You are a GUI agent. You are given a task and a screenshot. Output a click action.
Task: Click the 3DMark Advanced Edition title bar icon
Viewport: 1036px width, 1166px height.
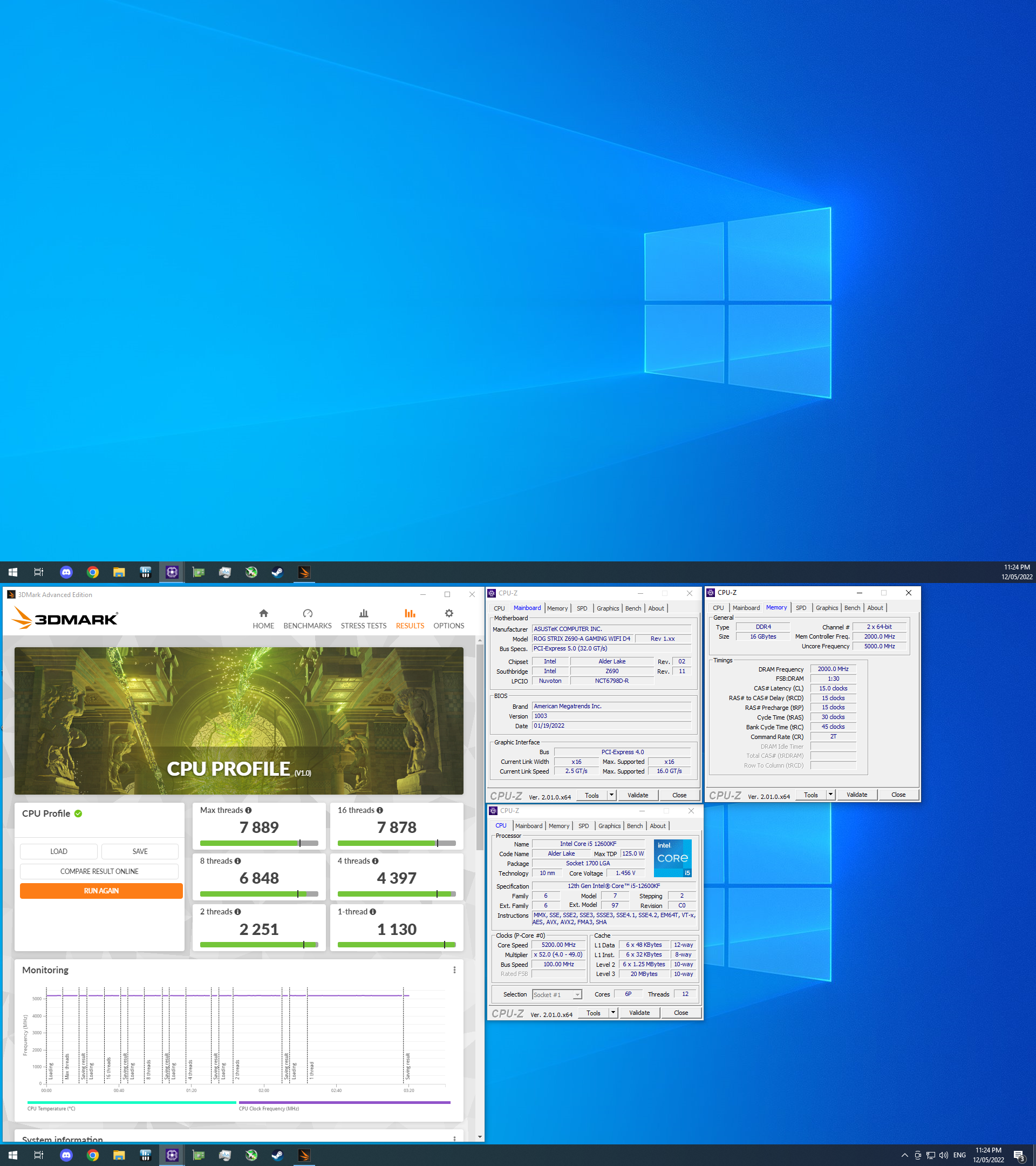(x=11, y=594)
